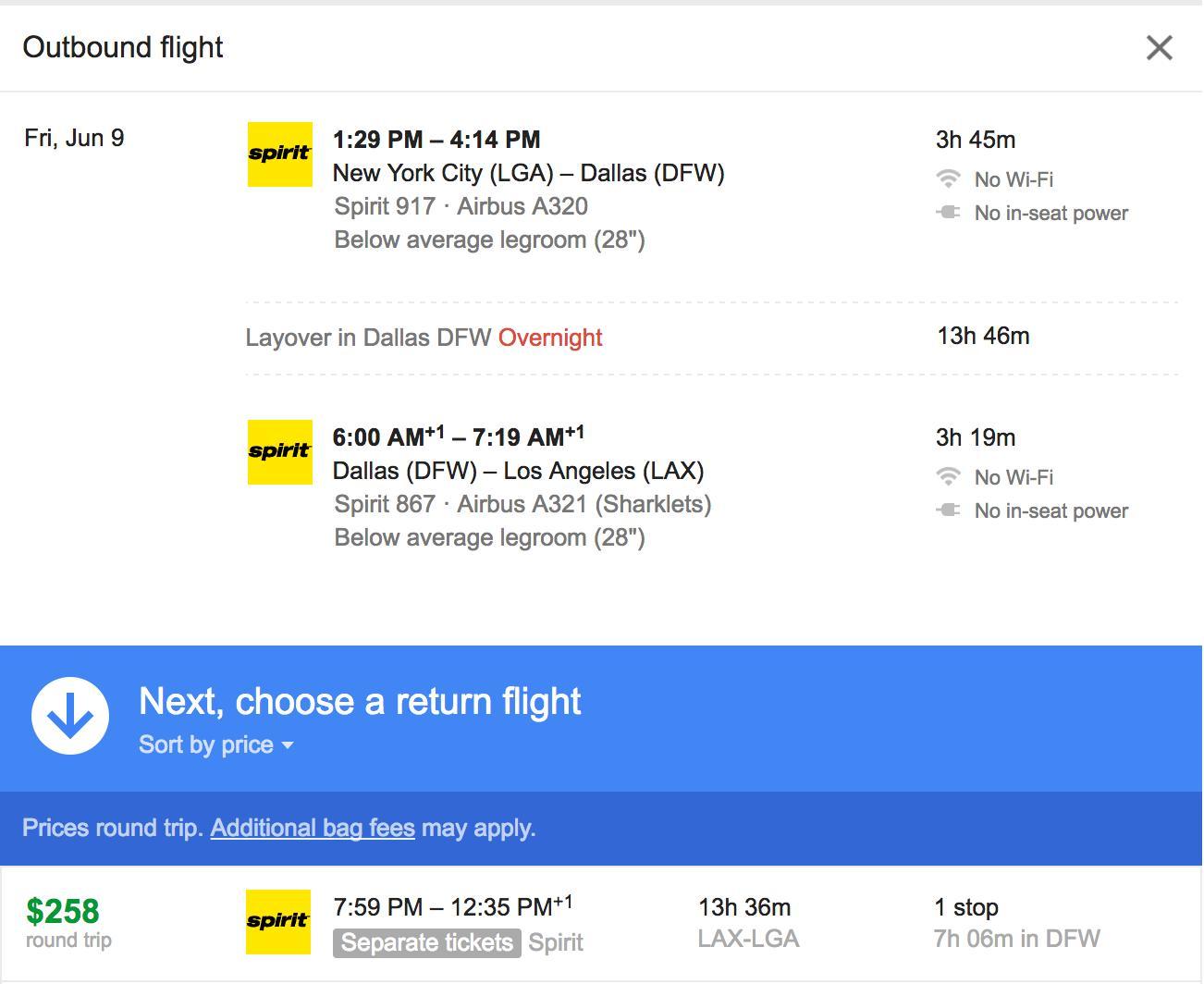Click the Separate tickets badge
The image size is (1204, 984).
[425, 942]
